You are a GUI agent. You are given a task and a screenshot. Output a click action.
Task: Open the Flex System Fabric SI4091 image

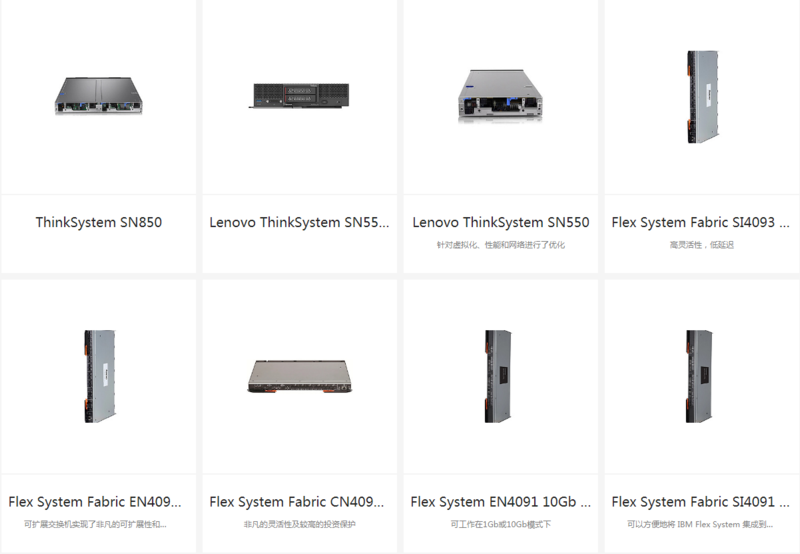(x=699, y=376)
